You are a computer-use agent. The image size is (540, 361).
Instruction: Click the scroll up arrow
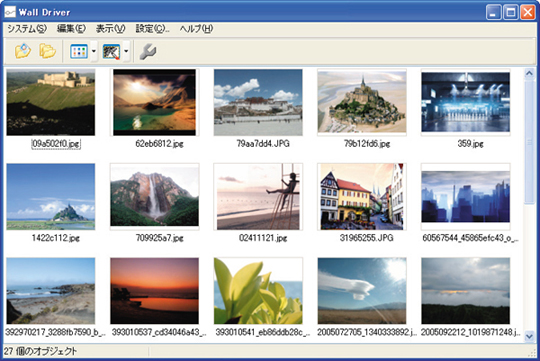[529, 73]
